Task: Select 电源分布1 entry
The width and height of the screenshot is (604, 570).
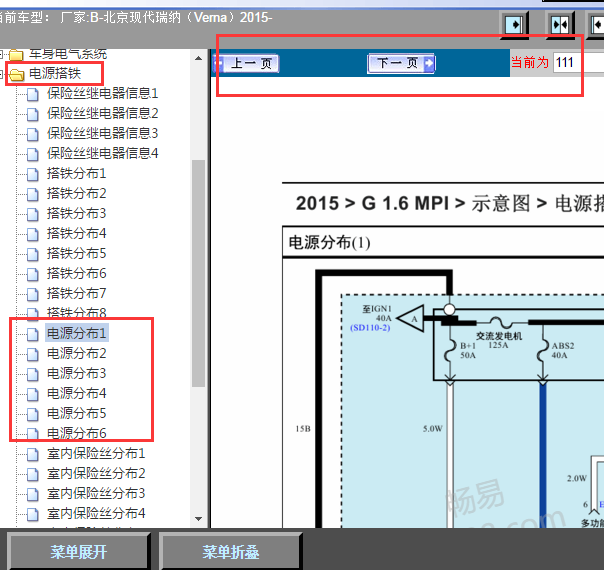Action: click(76, 334)
